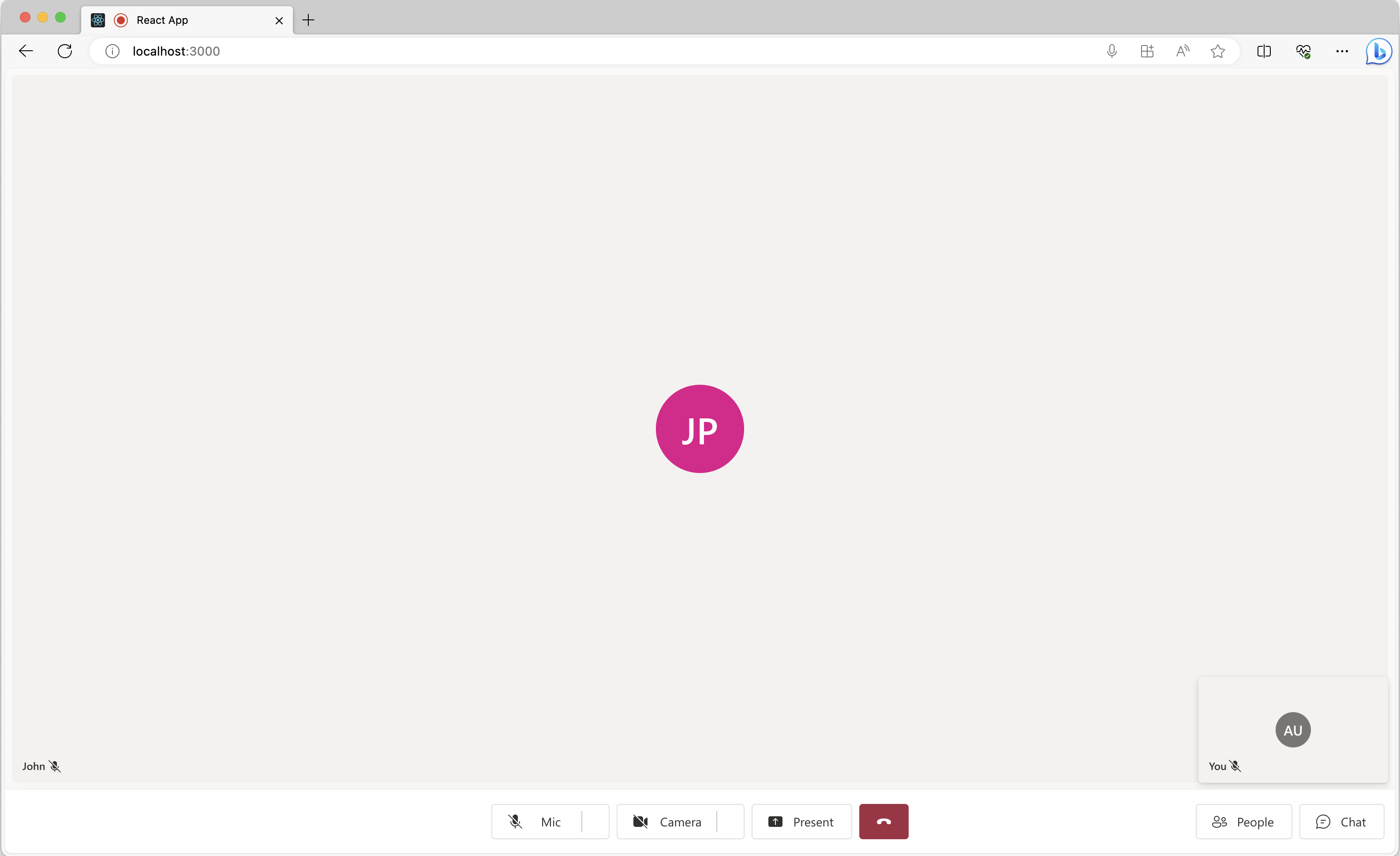Click the Camera toggle icon
Image resolution: width=1400 pixels, height=856 pixels.
pyautogui.click(x=640, y=822)
